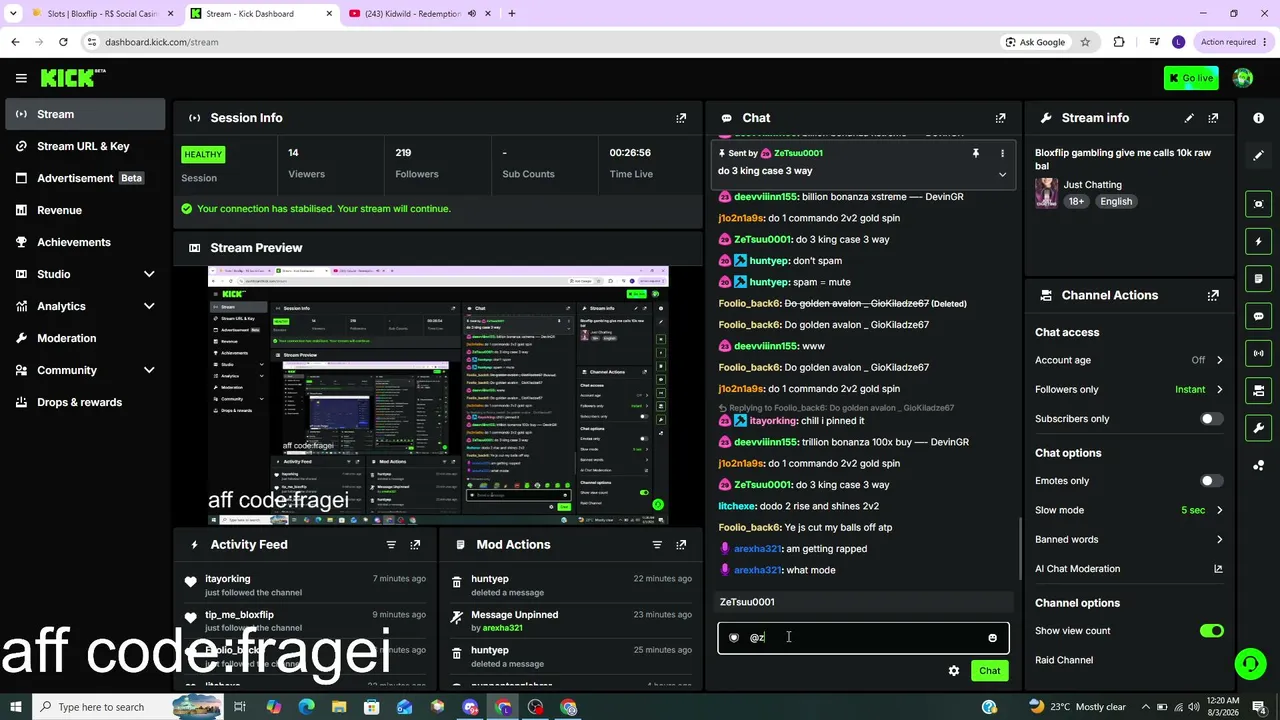This screenshot has height=720, width=1280.
Task: Click the document icon in the right sidebar
Action: click(1258, 278)
